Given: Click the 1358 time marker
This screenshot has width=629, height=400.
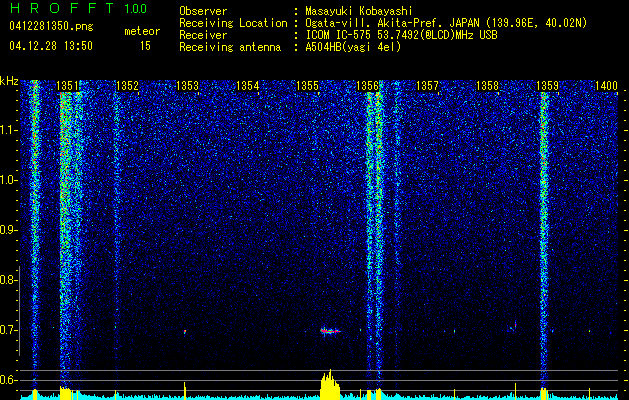Looking at the screenshot, I should click(487, 86).
